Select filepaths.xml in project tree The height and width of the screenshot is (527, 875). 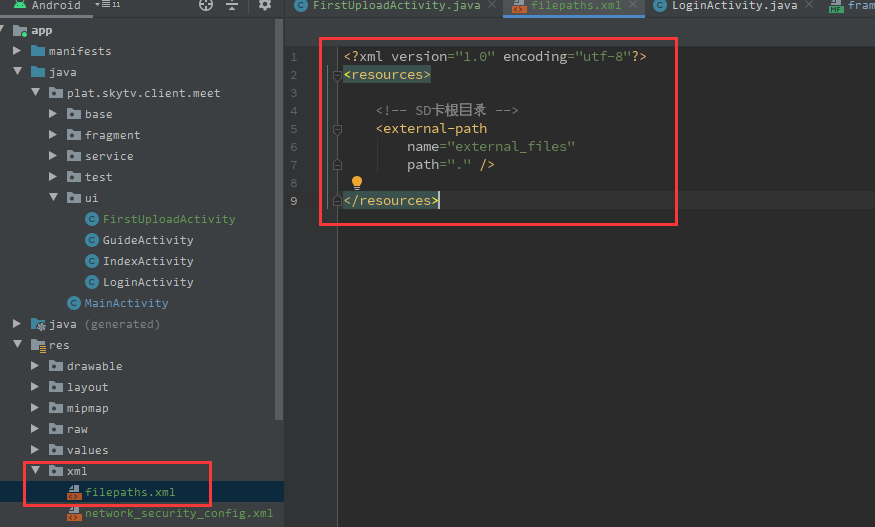[x=129, y=492]
